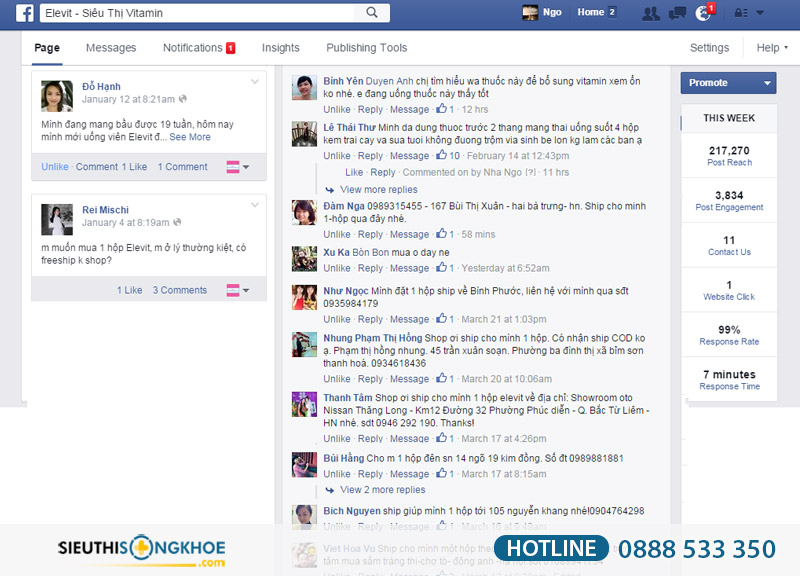Open the Help dropdown menu
The height and width of the screenshot is (576, 800).
772,48
